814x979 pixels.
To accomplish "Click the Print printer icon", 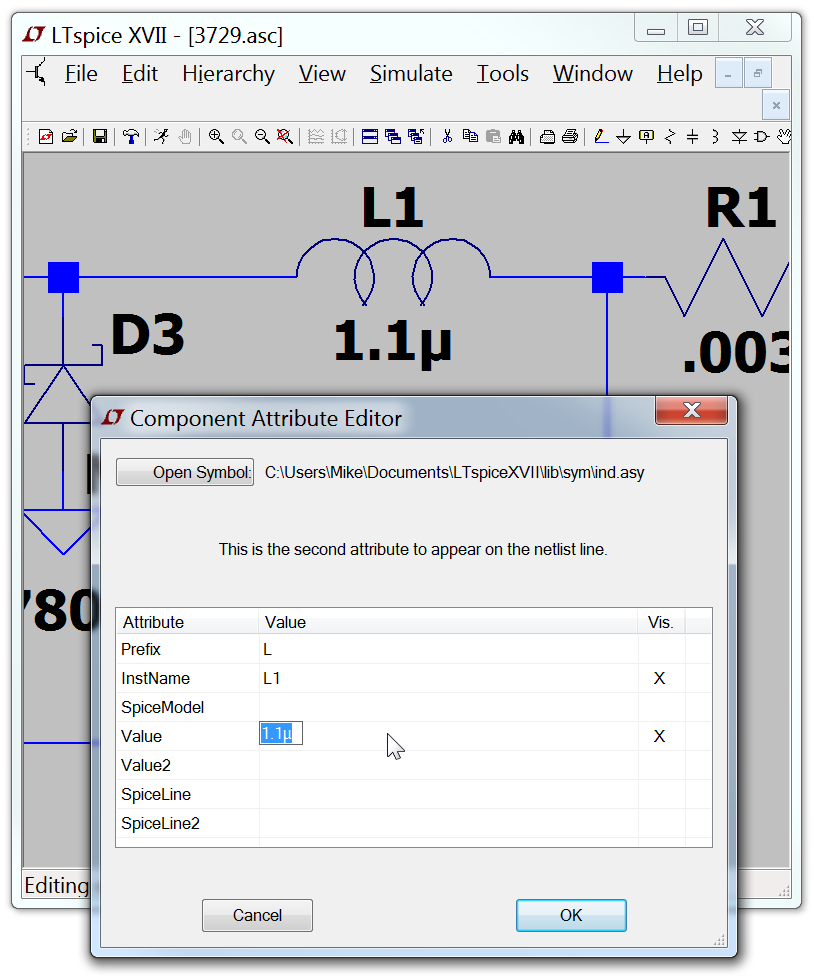I will tap(570, 137).
